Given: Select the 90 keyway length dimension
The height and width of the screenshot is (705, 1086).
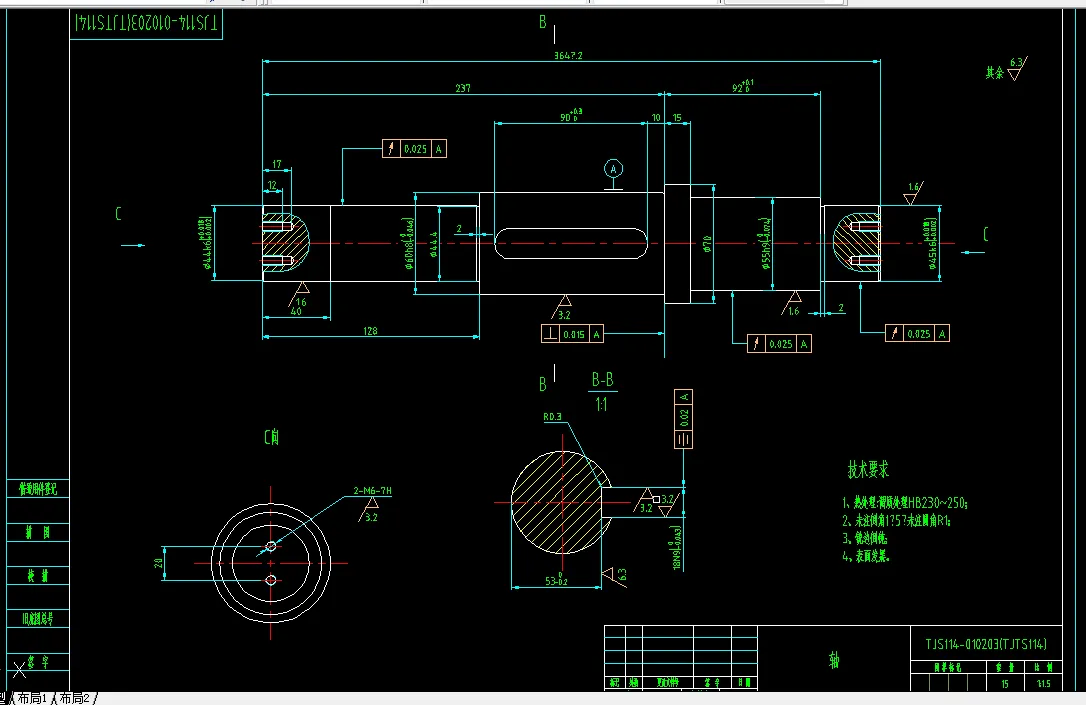Looking at the screenshot, I should [571, 116].
